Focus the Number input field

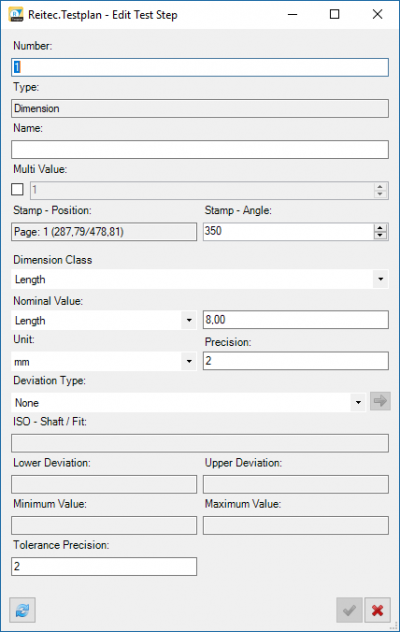200,67
